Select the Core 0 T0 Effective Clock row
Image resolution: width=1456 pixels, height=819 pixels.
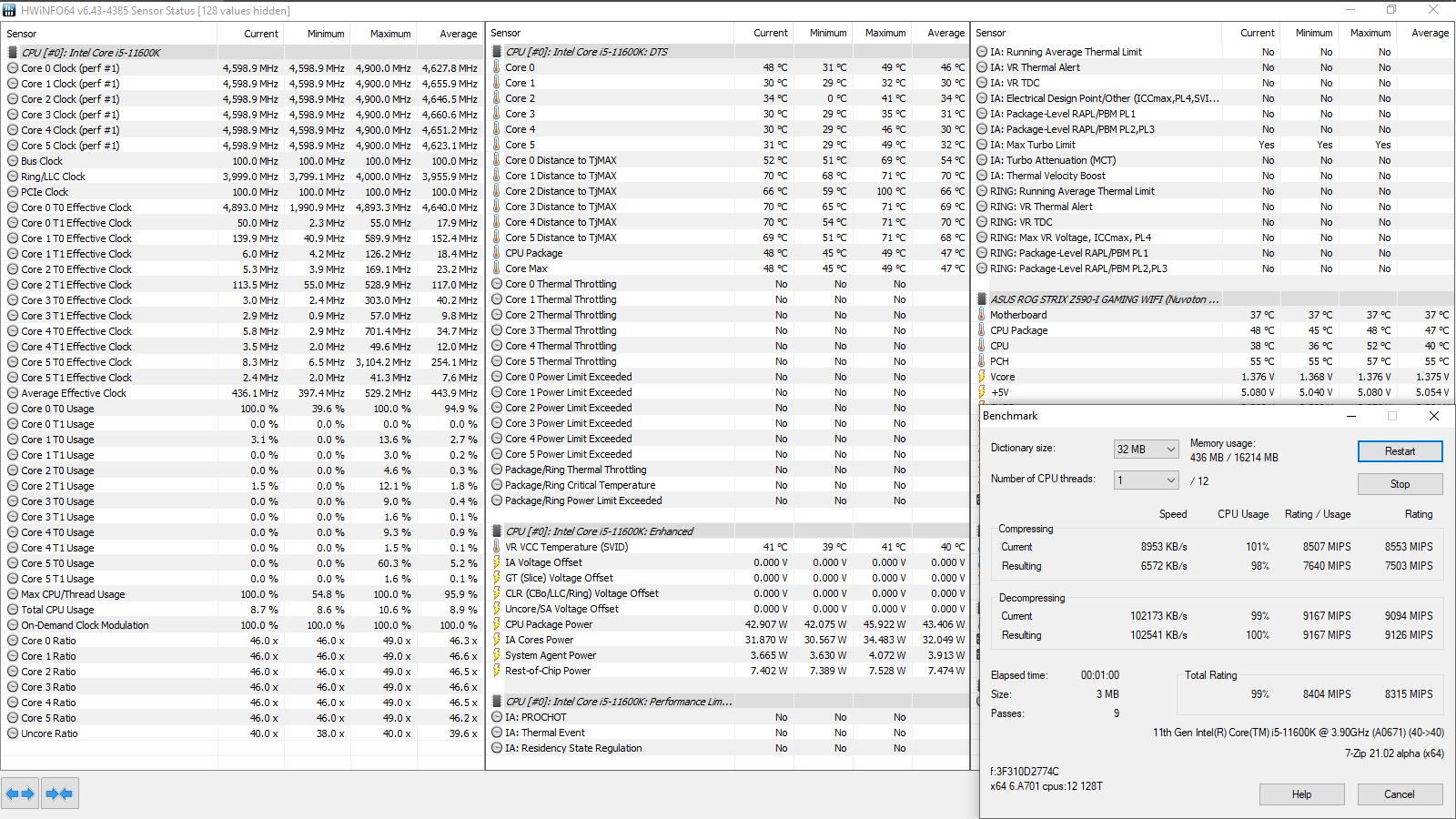coord(242,207)
